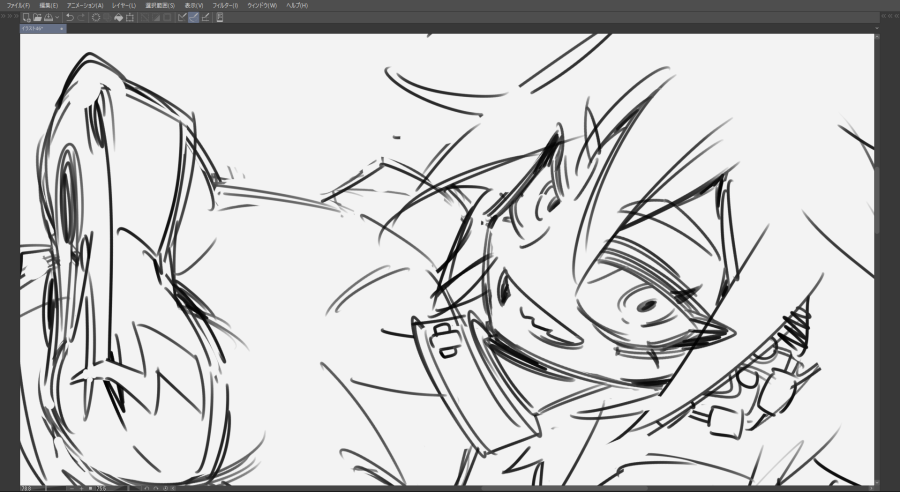
Task: Open the アニメーション(A) menu
Action: (85, 5)
